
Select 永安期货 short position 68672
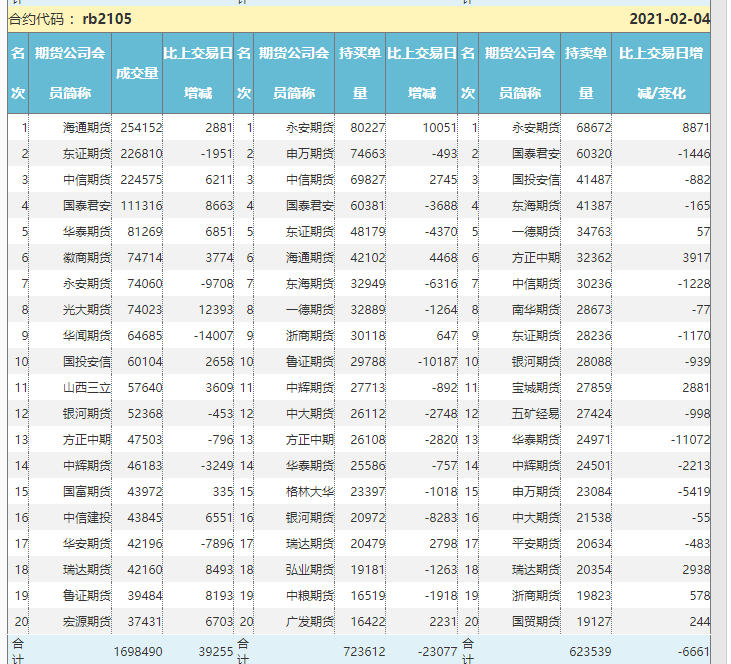[593, 128]
